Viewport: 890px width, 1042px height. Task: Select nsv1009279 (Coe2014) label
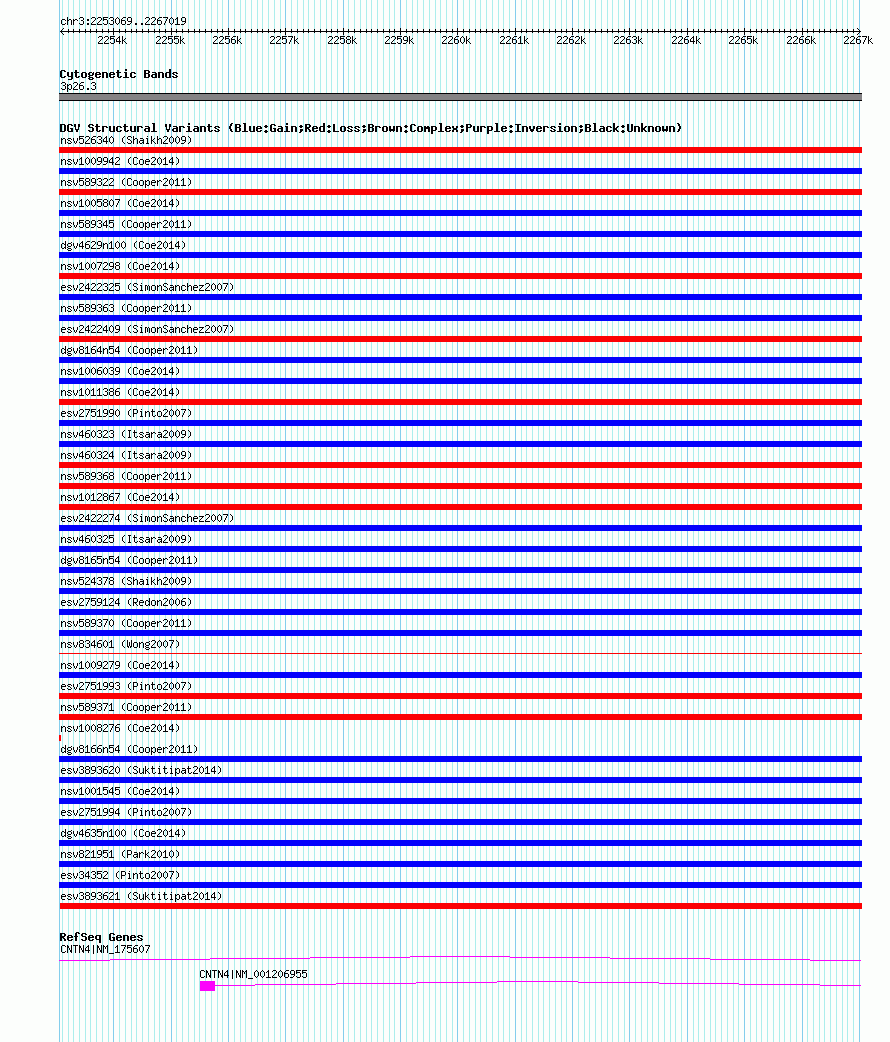click(x=120, y=665)
